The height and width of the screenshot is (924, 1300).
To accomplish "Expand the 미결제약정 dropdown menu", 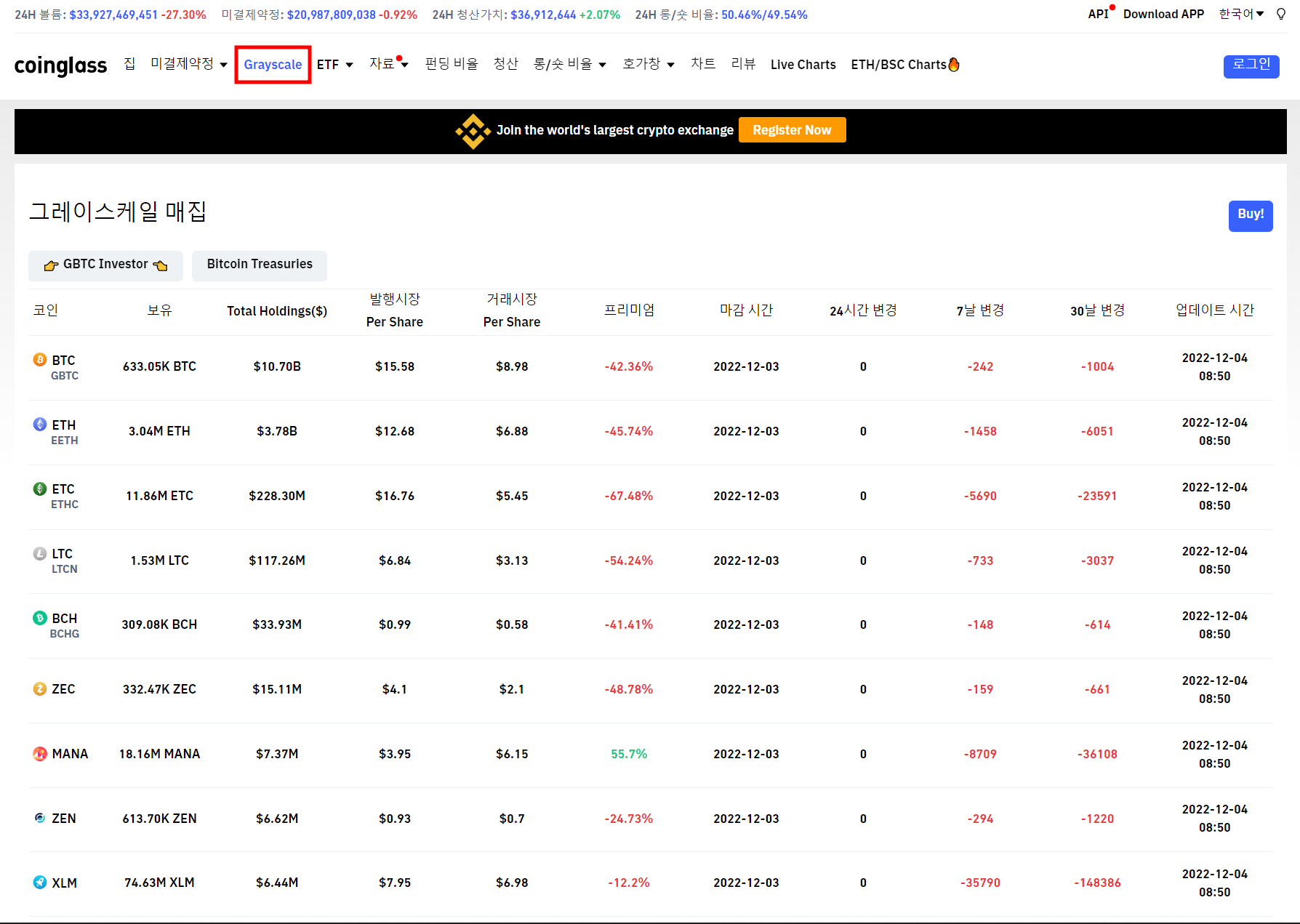I will [x=189, y=64].
